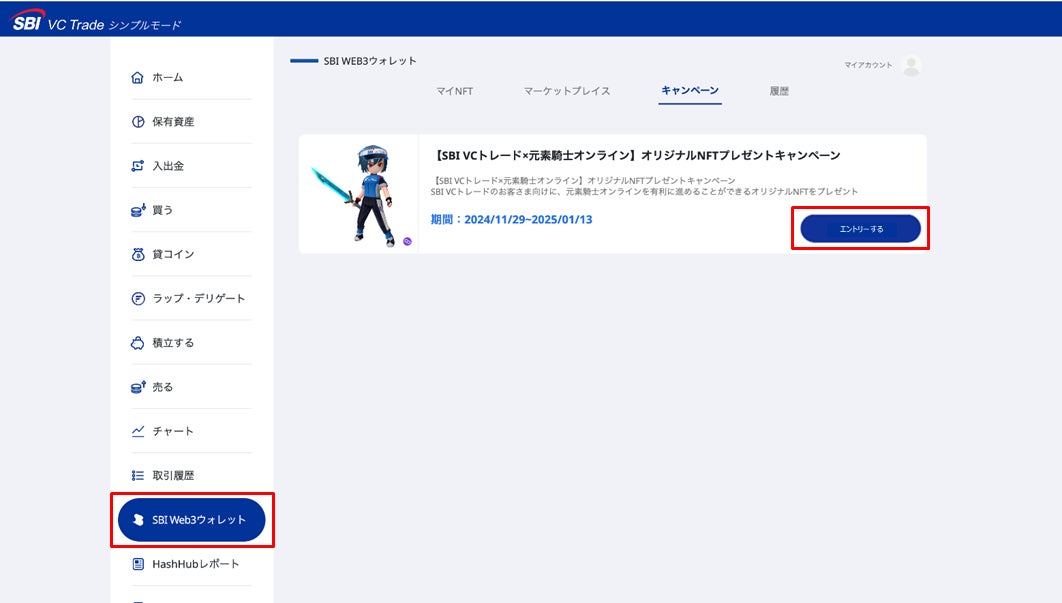Click the エントリーする button
Screen dimensions: 1062x603
[x=860, y=228]
